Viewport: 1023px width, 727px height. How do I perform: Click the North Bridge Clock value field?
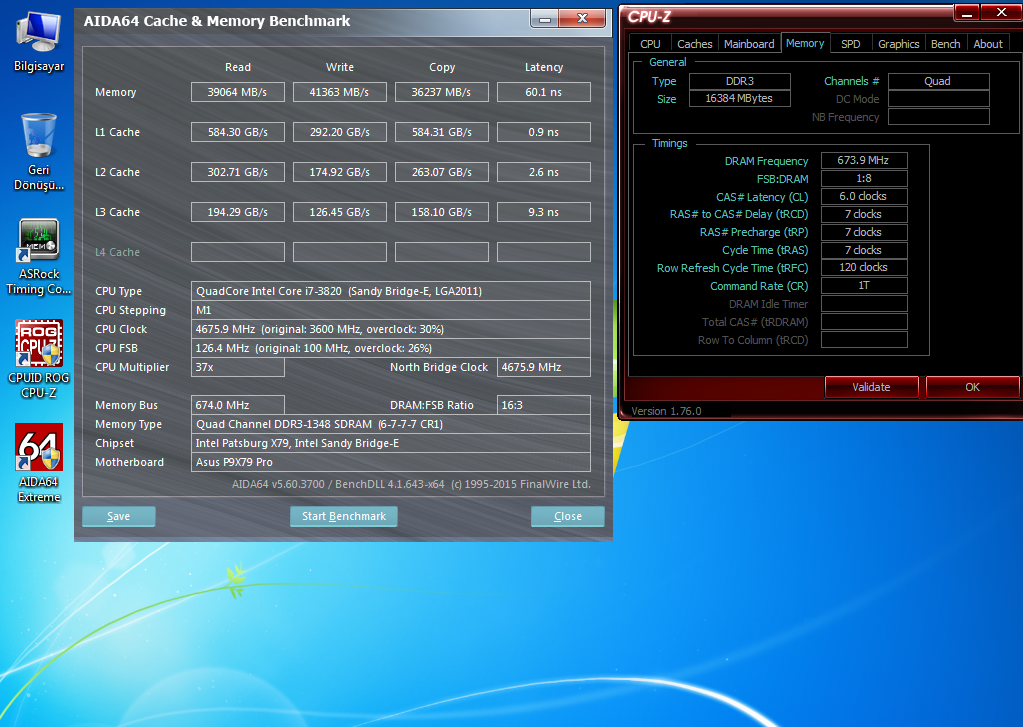543,367
